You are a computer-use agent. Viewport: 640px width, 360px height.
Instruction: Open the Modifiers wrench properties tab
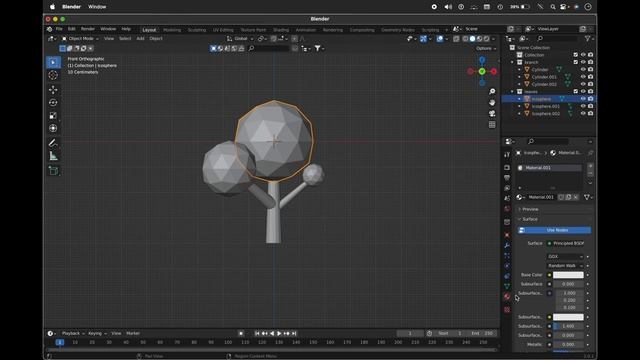(x=507, y=245)
